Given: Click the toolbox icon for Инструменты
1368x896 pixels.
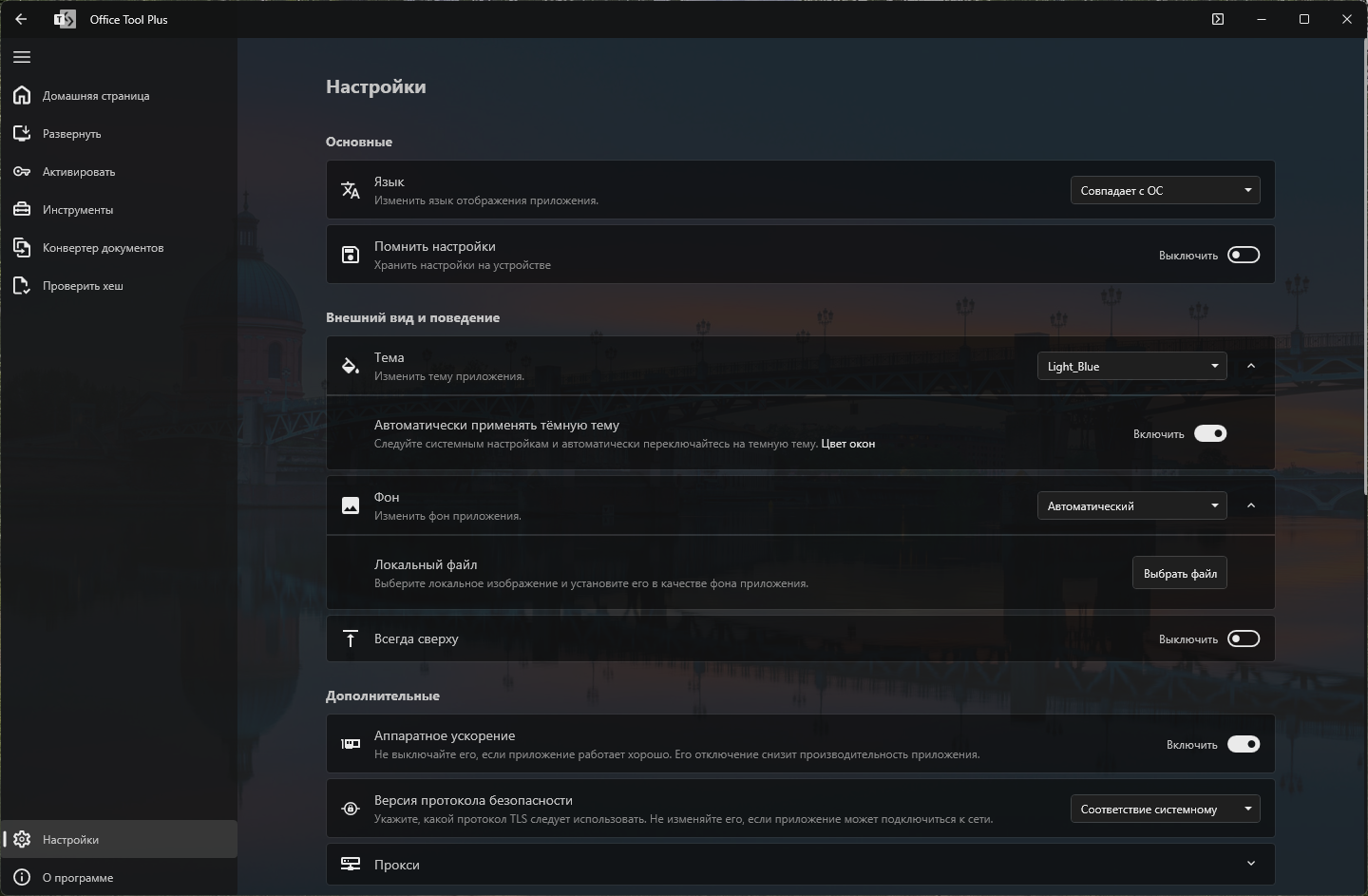Looking at the screenshot, I should click(22, 209).
